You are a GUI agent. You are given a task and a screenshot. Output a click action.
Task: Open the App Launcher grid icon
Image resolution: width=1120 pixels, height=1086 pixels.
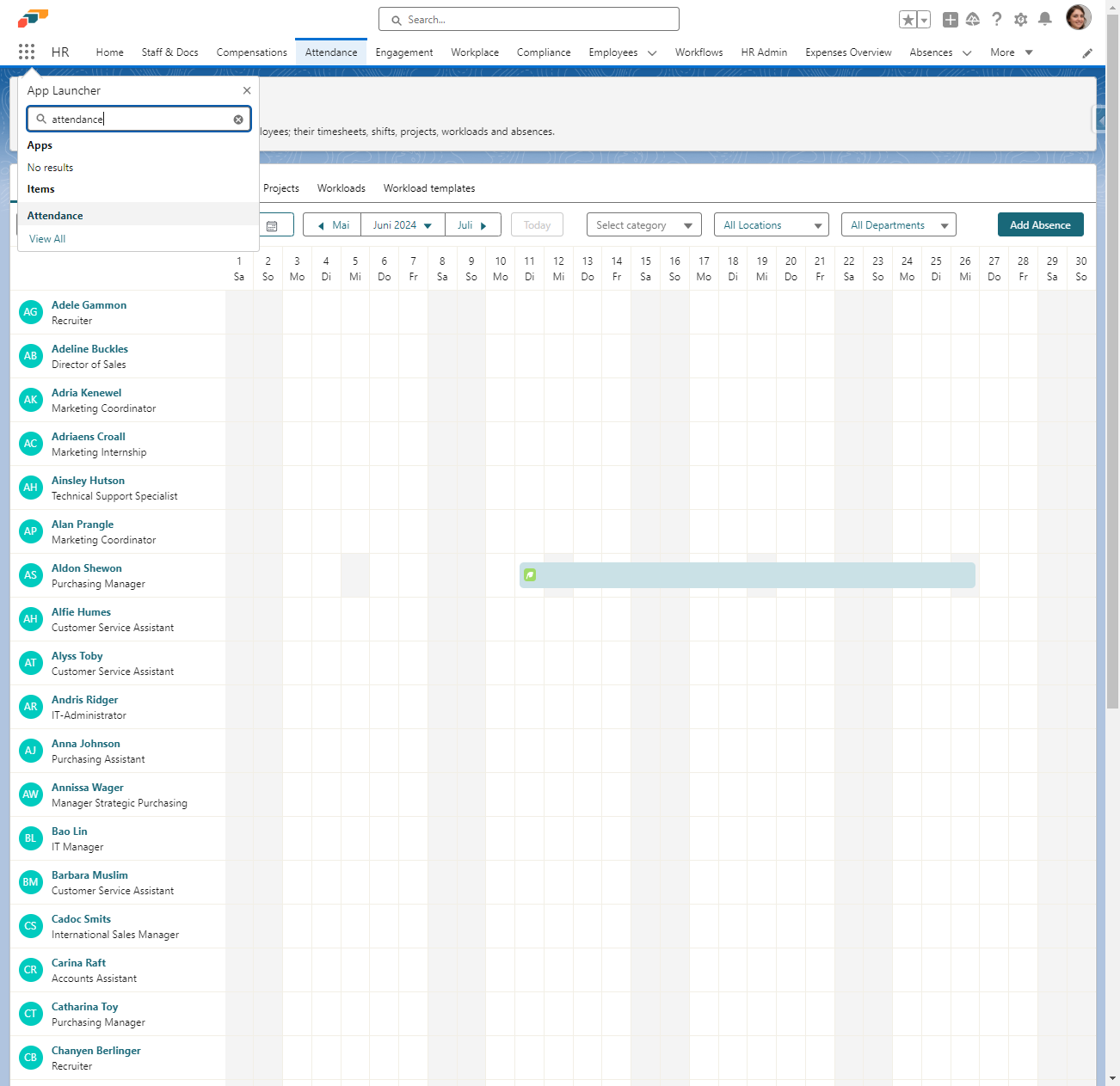(27, 52)
